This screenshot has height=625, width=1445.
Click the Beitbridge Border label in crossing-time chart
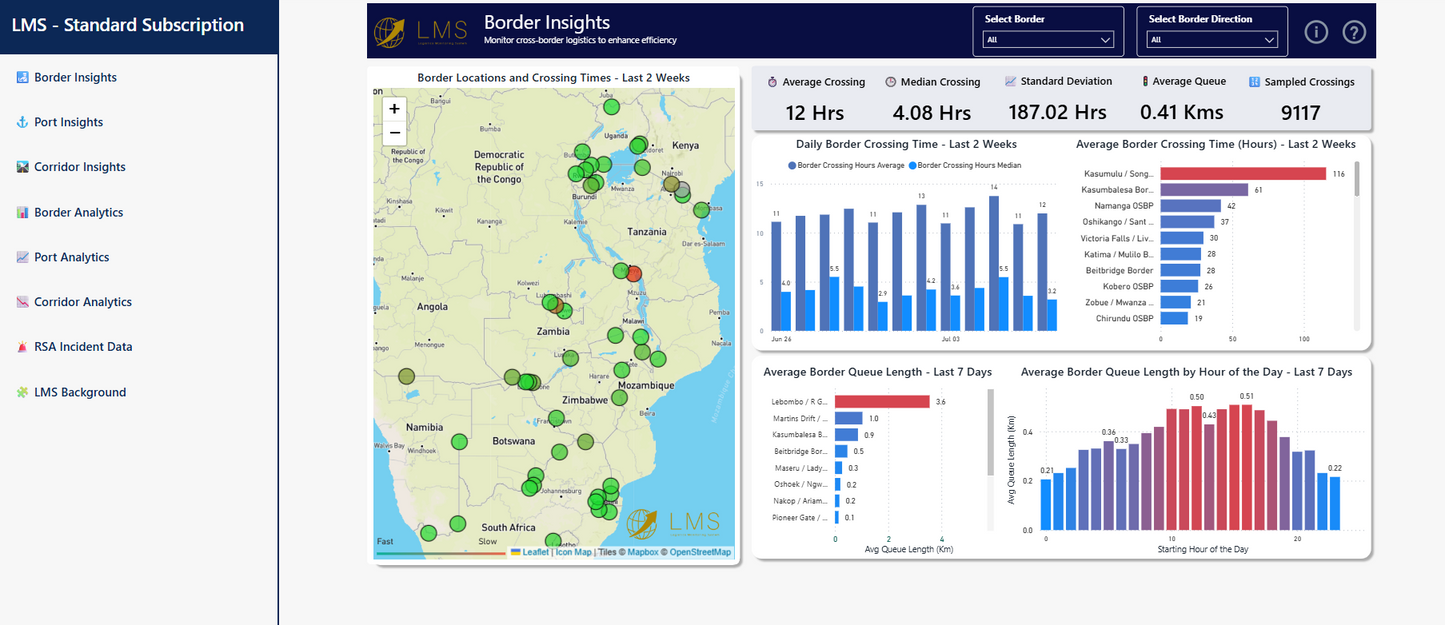[1119, 270]
